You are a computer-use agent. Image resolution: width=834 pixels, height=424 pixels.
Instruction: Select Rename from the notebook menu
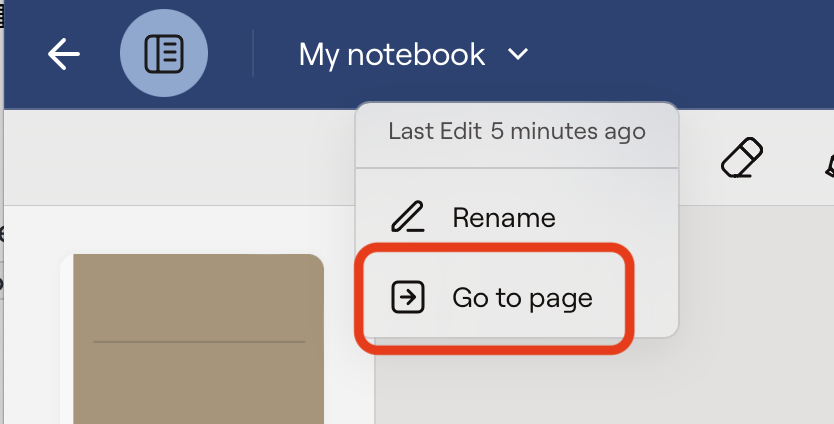tap(503, 217)
